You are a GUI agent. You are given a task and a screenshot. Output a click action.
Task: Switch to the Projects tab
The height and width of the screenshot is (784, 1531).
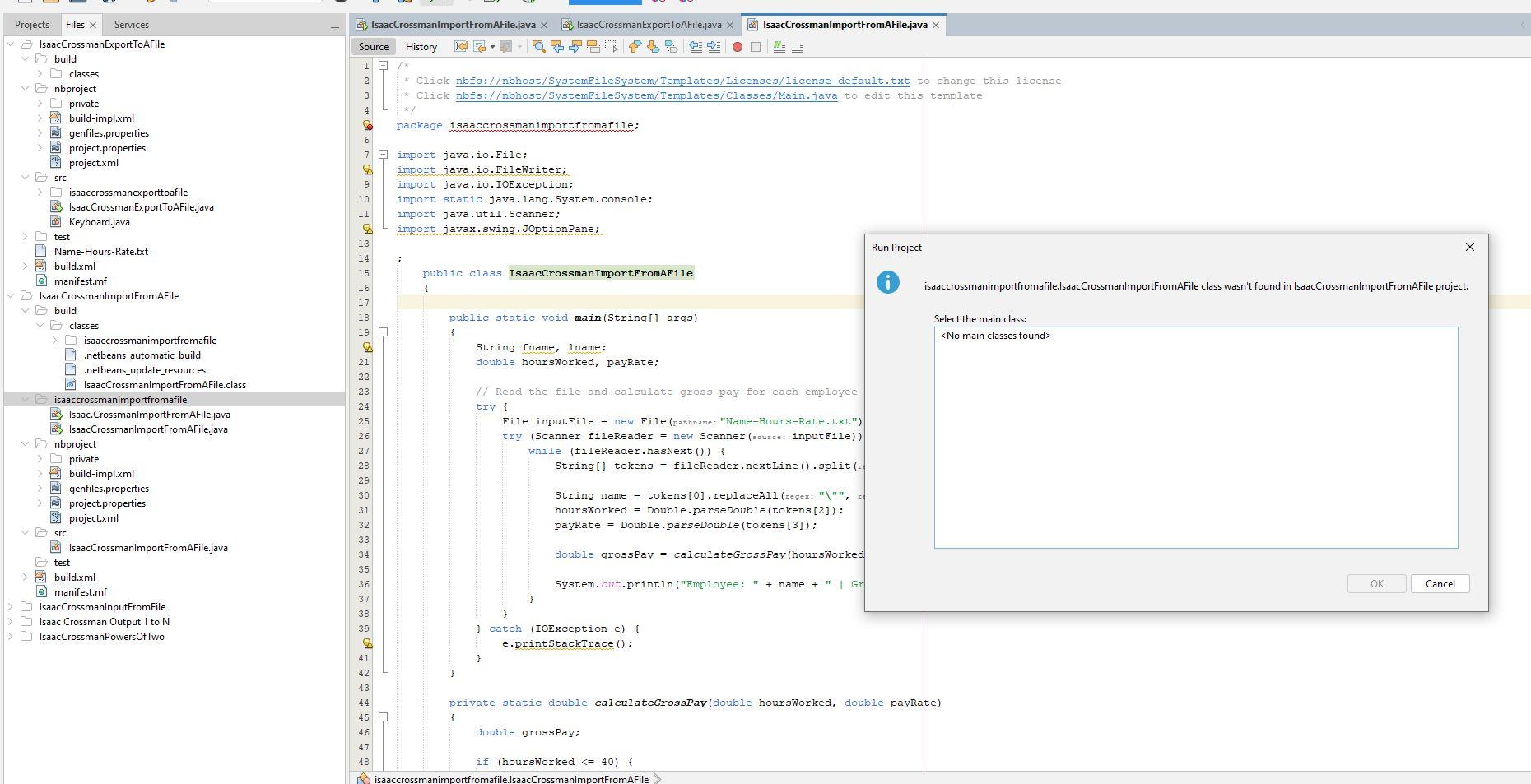pos(32,24)
